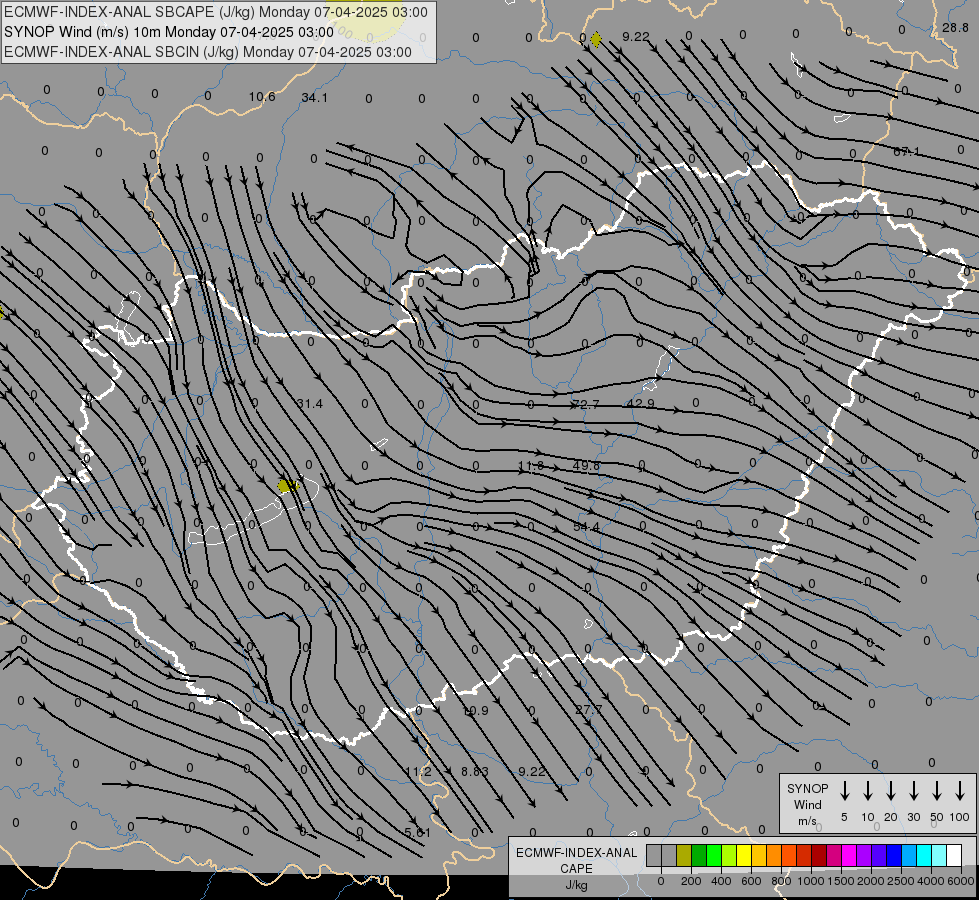Click the 5 m/s wind arrow in legend
Viewport: 979px width, 900px height.
point(844,791)
